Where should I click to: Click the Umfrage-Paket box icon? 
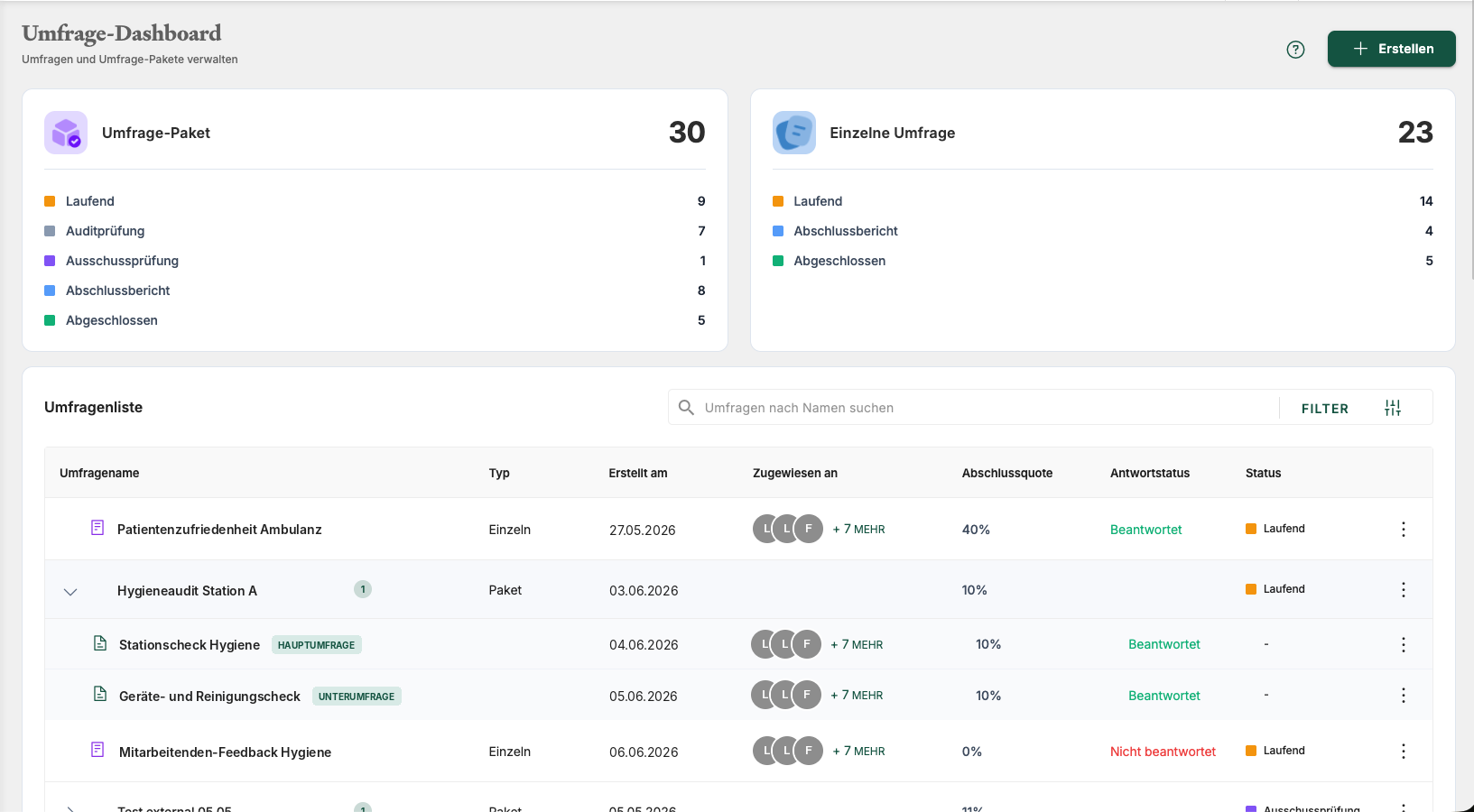click(x=66, y=133)
